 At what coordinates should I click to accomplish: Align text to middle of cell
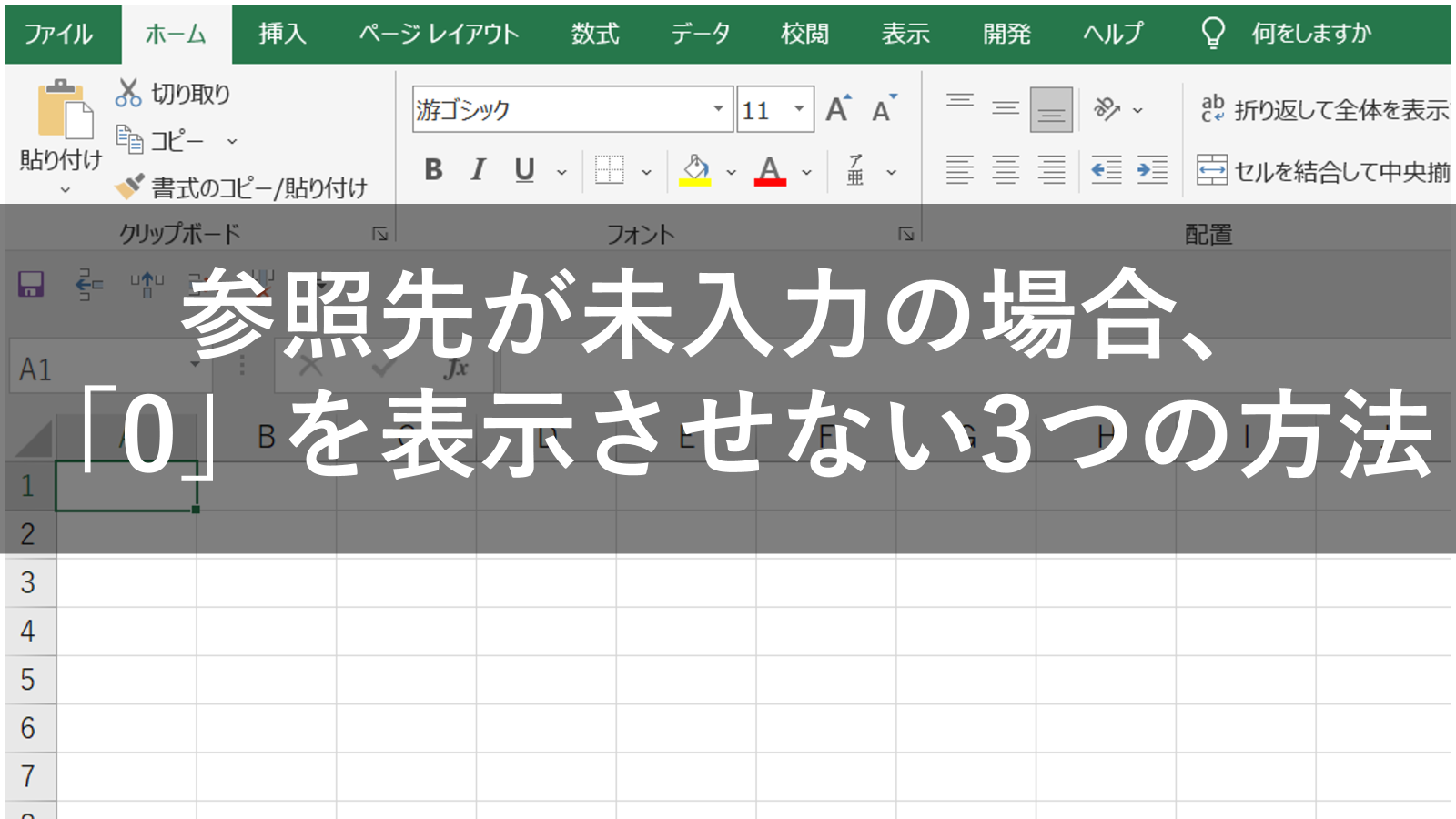1006,109
